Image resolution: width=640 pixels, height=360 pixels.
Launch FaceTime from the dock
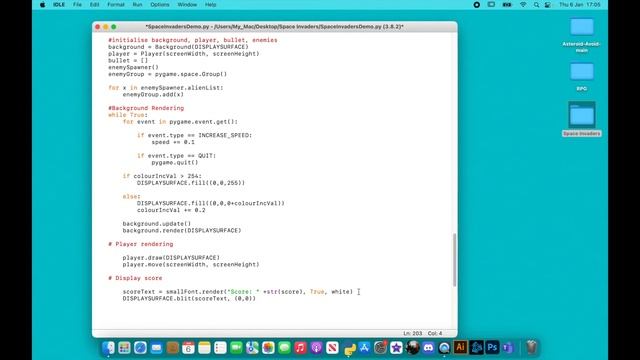[x=236, y=348]
